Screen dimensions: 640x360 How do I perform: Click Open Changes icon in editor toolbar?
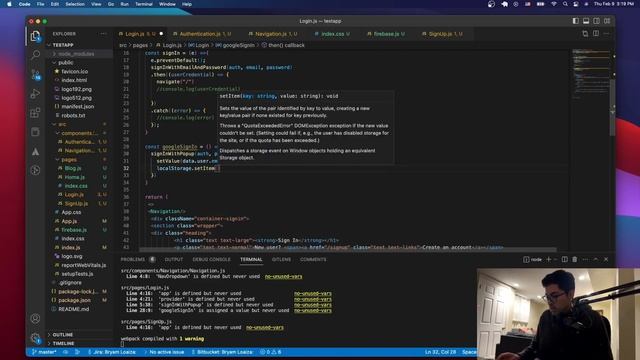coord(585,34)
